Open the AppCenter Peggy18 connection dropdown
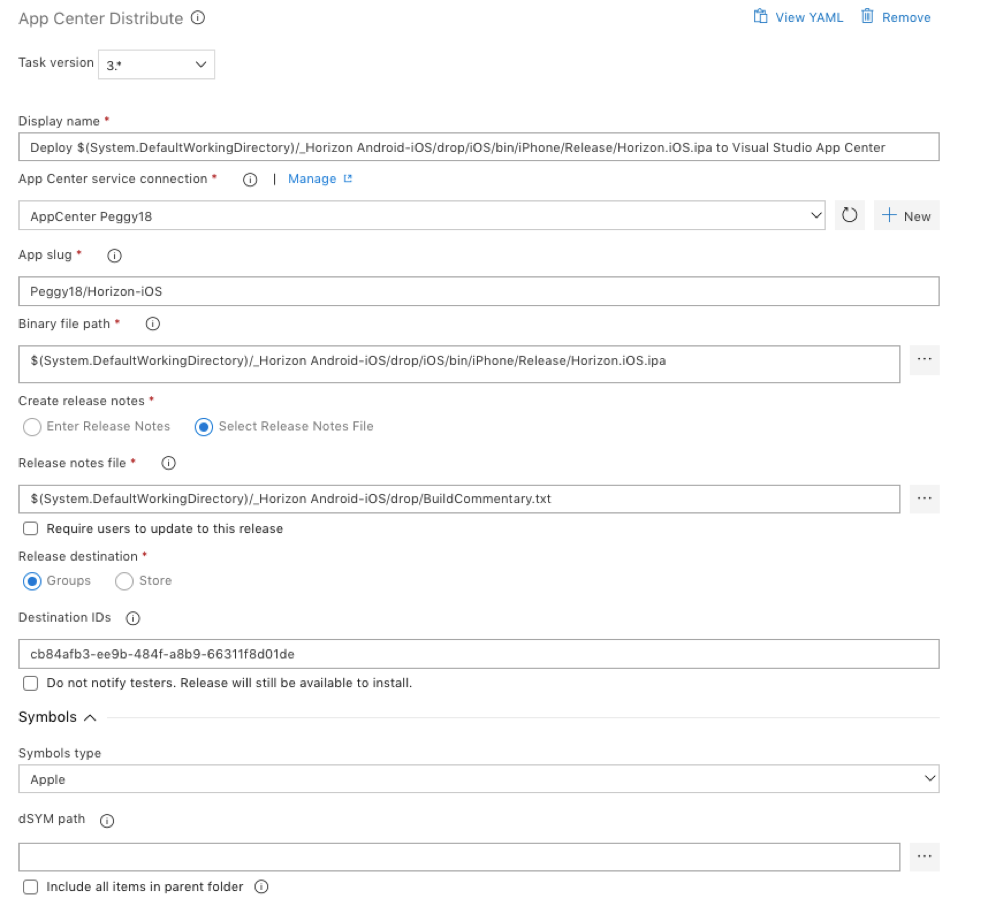Viewport: 987px width, 904px height. click(x=422, y=216)
